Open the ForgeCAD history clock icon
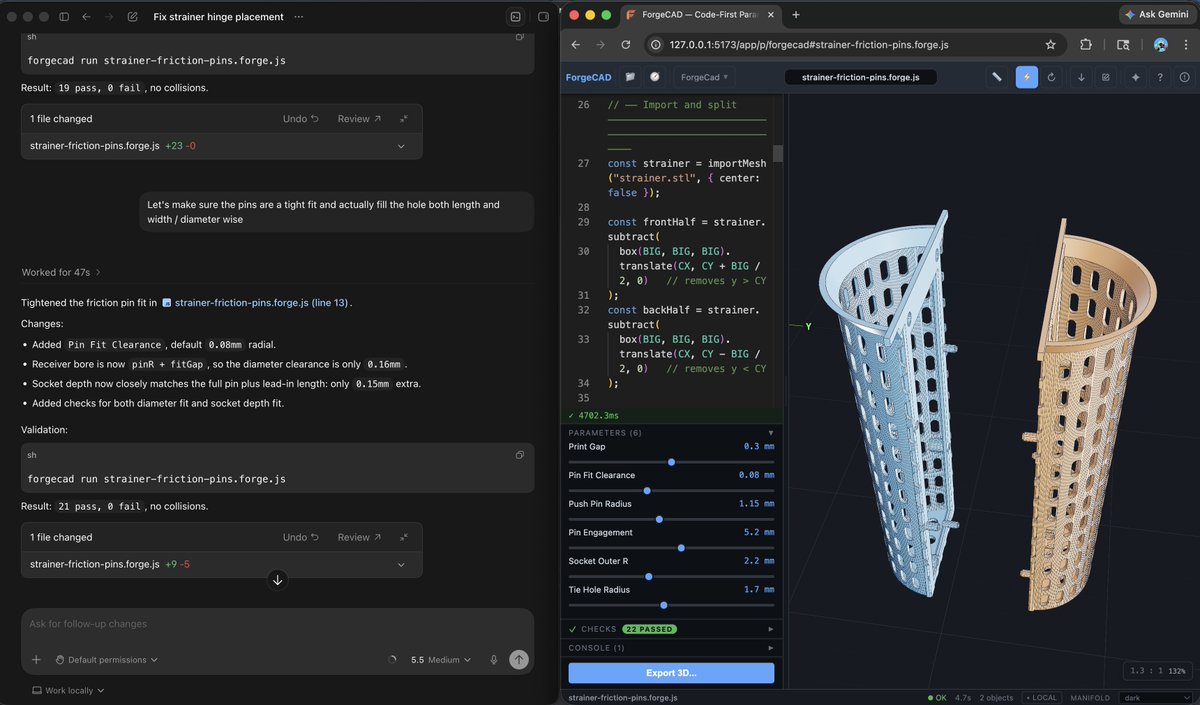The image size is (1200, 705). (655, 77)
